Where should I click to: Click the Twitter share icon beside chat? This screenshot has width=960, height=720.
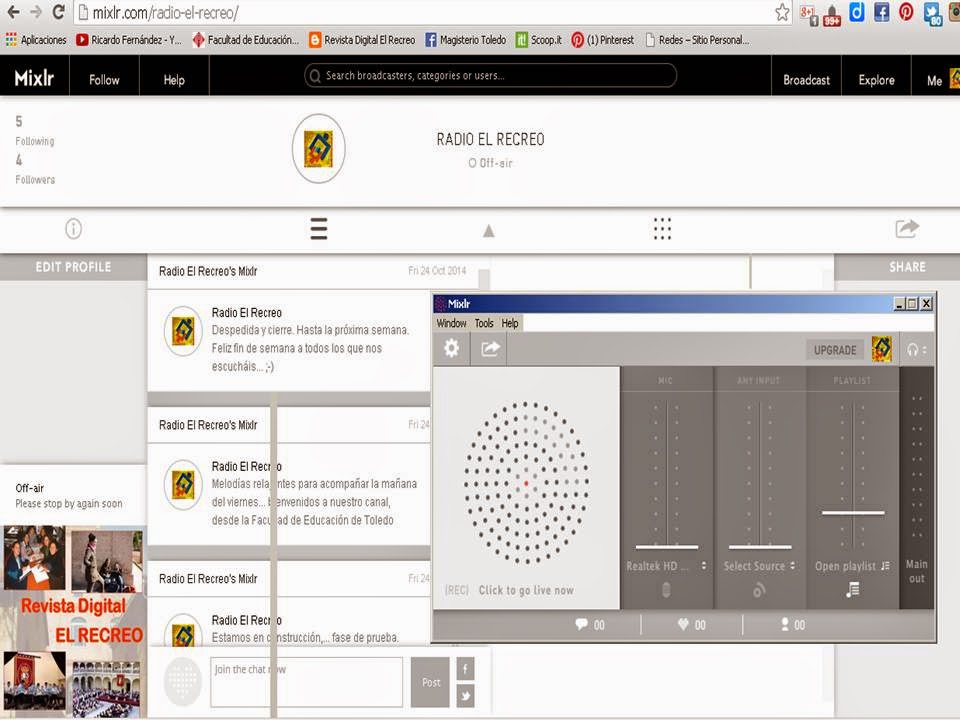465,696
